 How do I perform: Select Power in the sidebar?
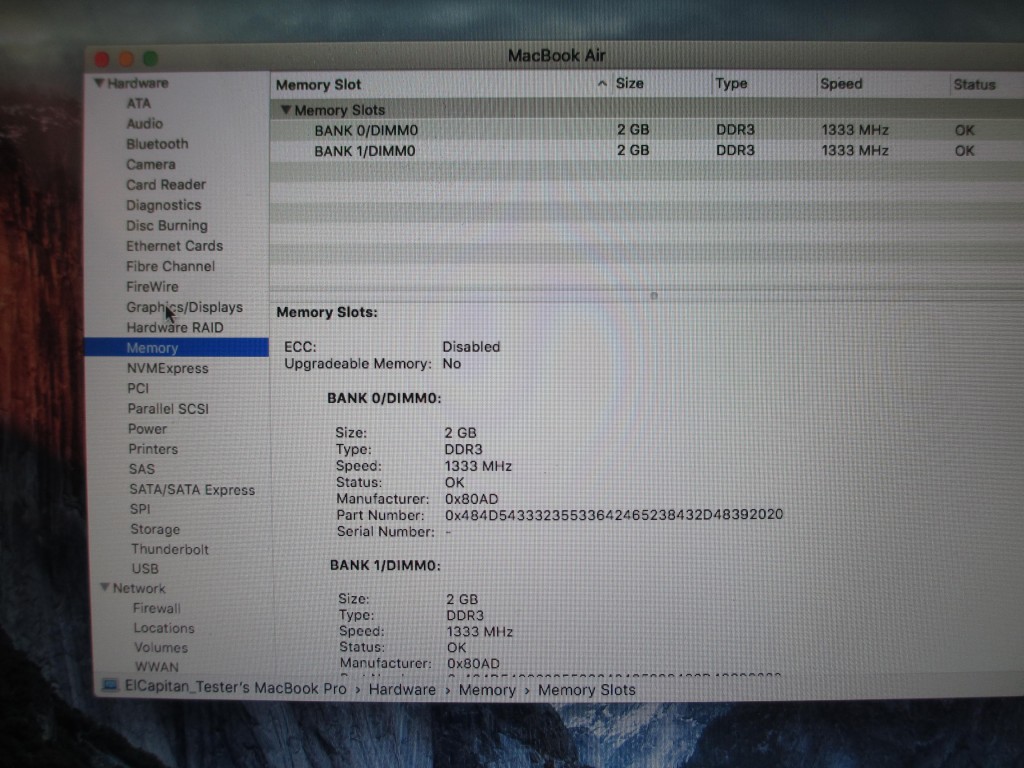point(148,429)
